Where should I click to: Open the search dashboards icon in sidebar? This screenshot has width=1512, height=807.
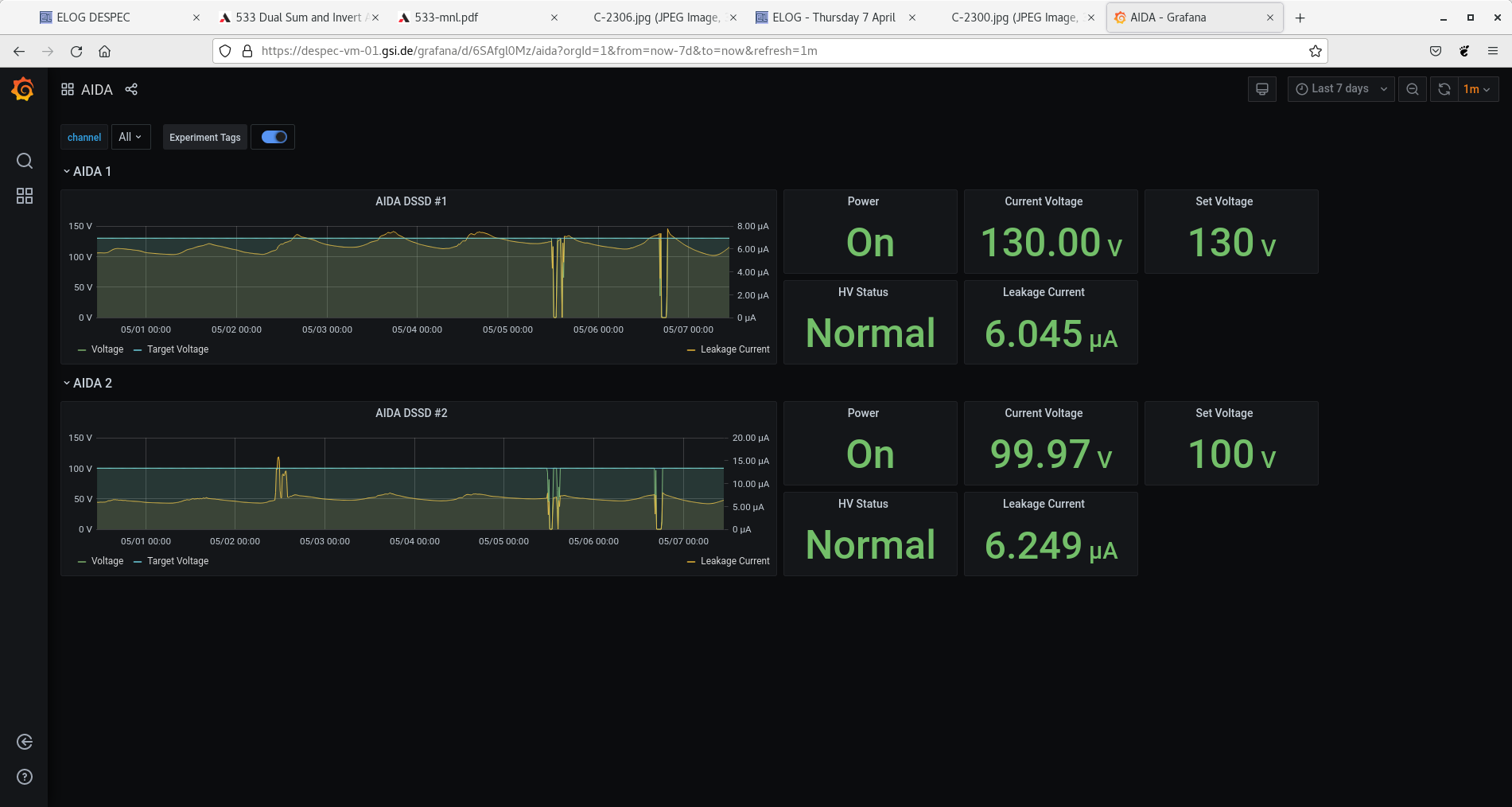tap(25, 161)
